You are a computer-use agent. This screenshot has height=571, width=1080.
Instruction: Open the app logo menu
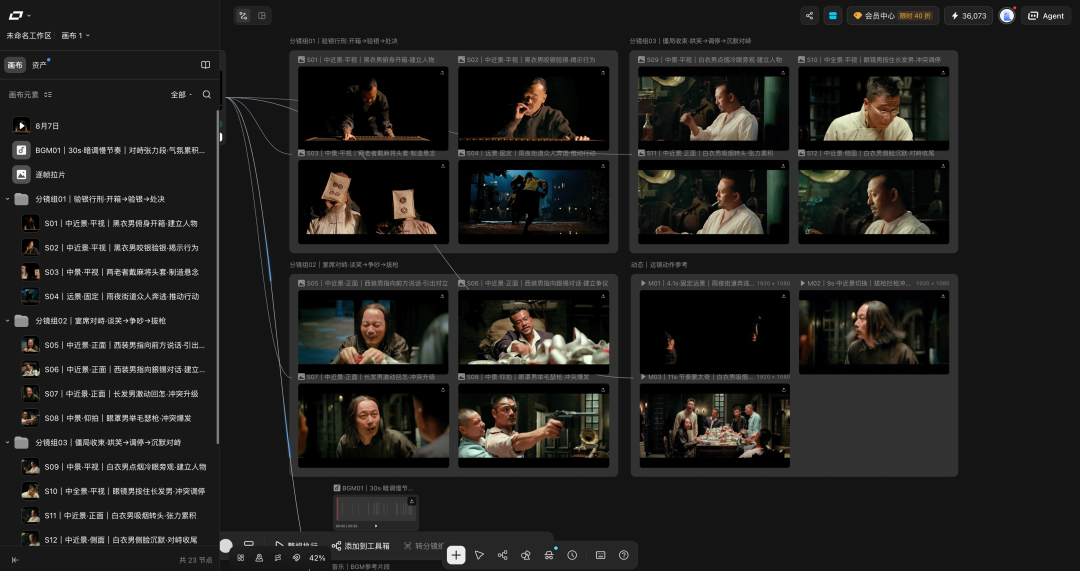19,15
